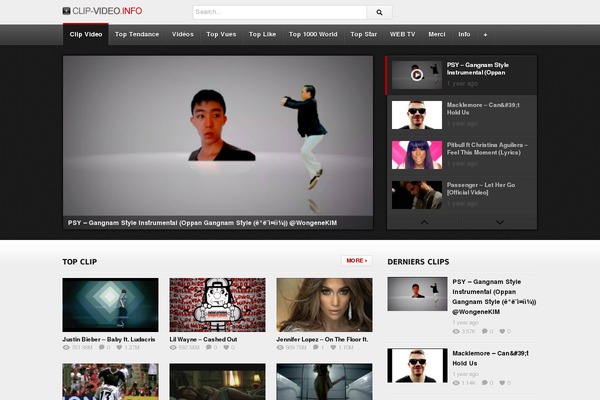Click PSY Gangnam Style Instrumental playlist title
Viewport: 600px width, 400px height.
point(478,69)
